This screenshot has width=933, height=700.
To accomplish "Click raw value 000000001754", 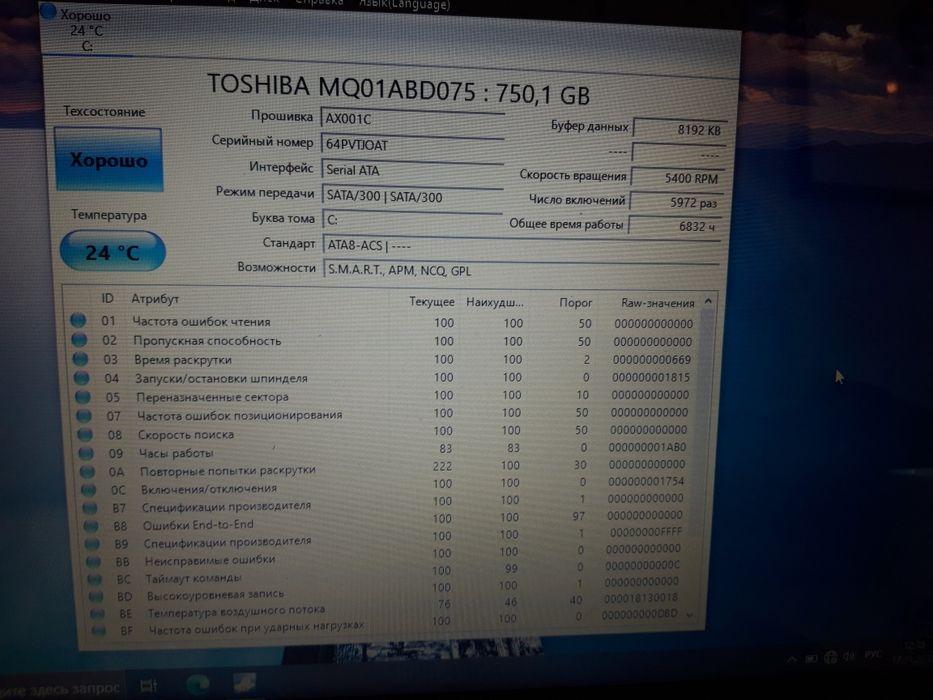I will pyautogui.click(x=646, y=481).
